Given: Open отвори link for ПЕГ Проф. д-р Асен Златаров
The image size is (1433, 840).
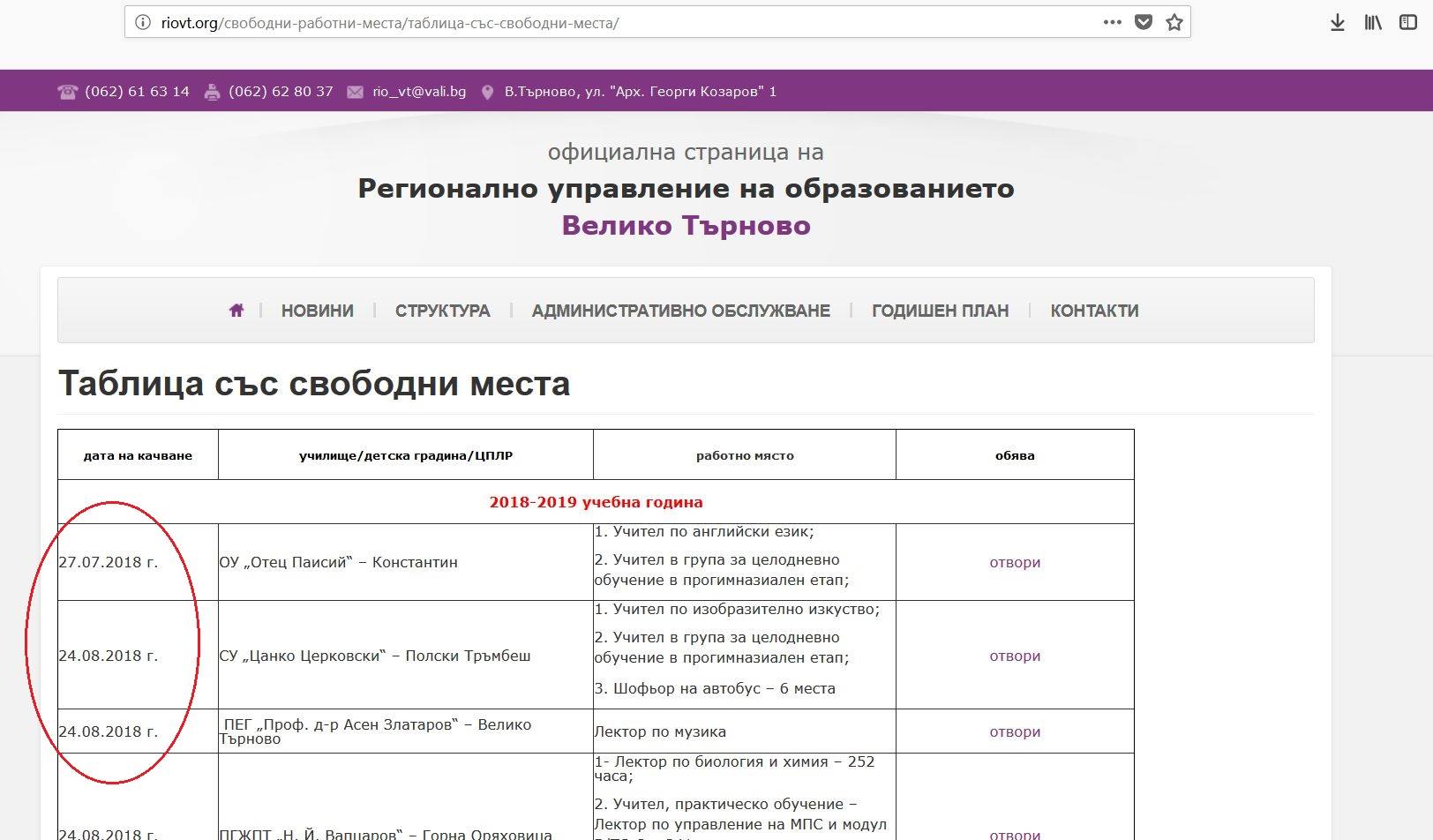Looking at the screenshot, I should coord(1015,731).
